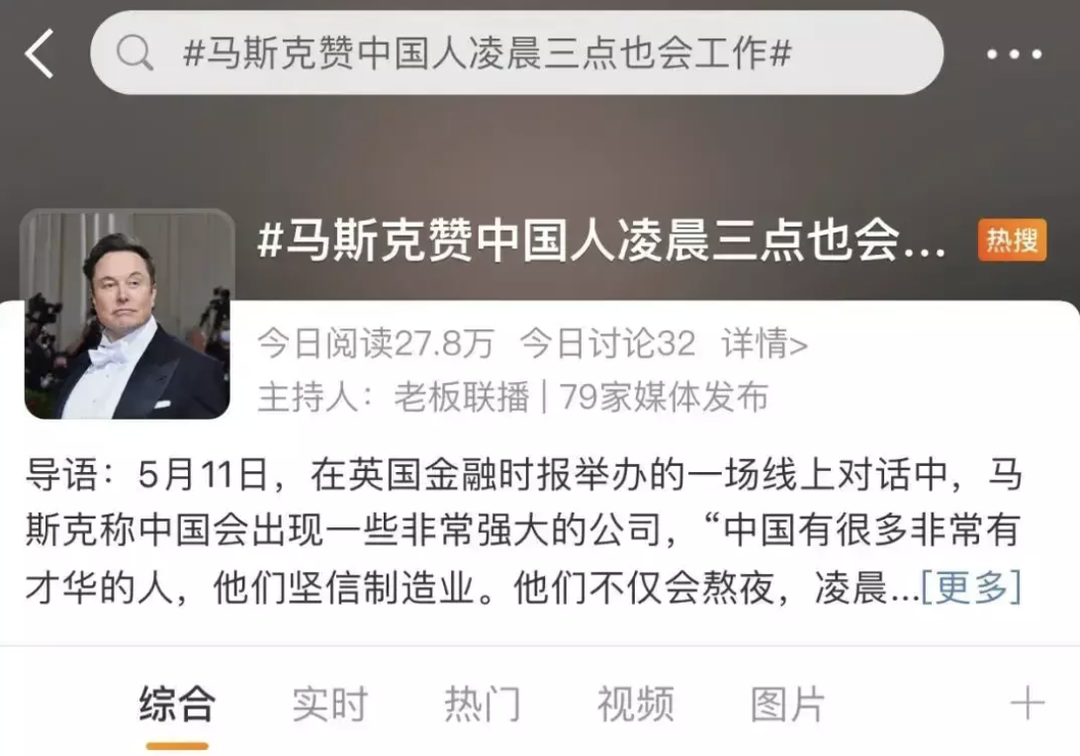Open the three-dot more options menu
This screenshot has width=1080, height=756.
[1014, 54]
